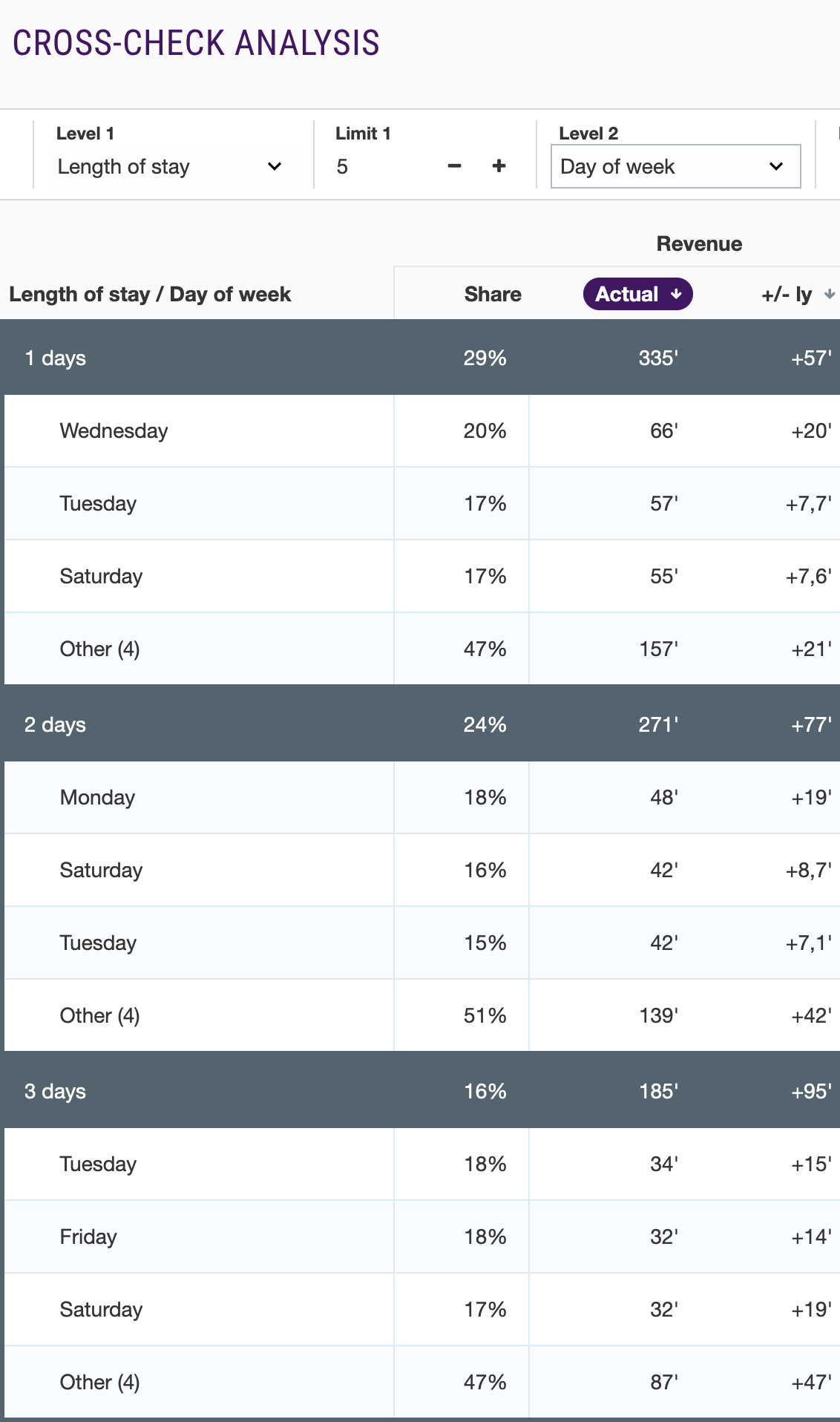Open the Level 2 Day of week dropdown
This screenshot has height=1422, width=840.
[x=675, y=166]
